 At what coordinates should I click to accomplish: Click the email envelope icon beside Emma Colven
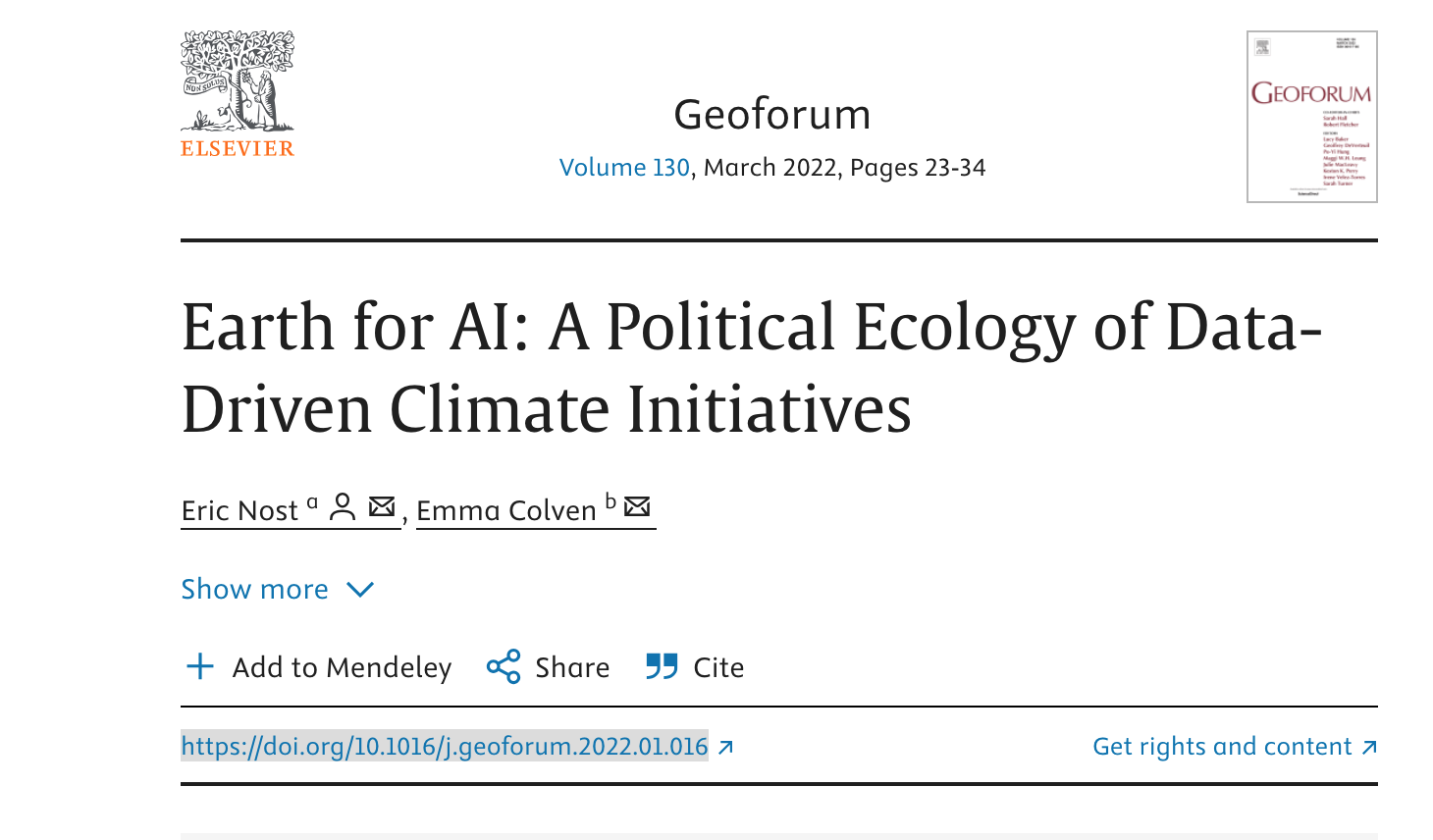pyautogui.click(x=637, y=506)
